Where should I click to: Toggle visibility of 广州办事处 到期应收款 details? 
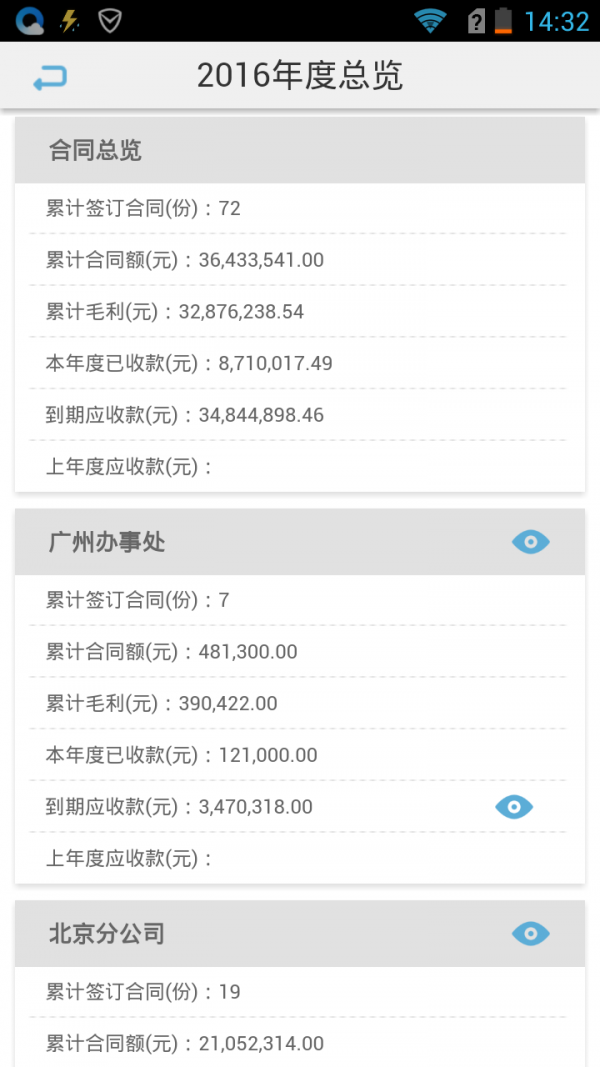tap(514, 807)
